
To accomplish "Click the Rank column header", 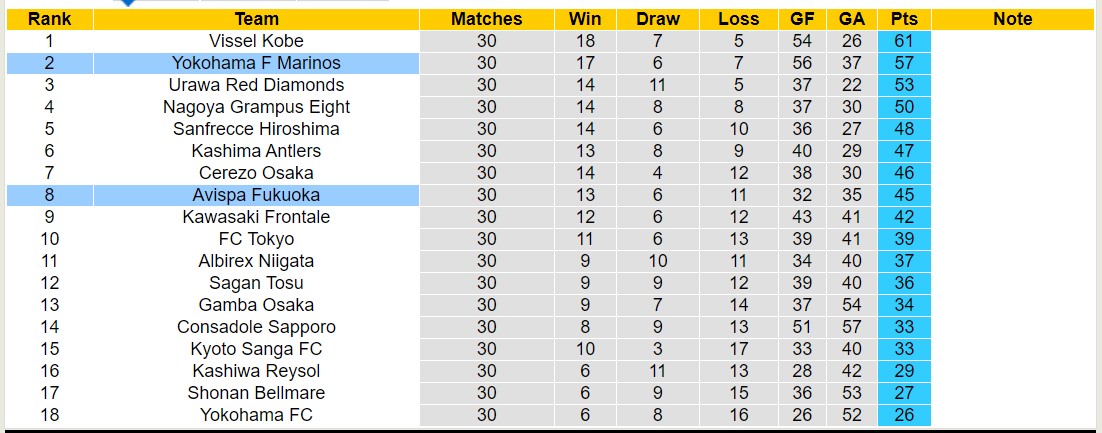I will 49,19.
